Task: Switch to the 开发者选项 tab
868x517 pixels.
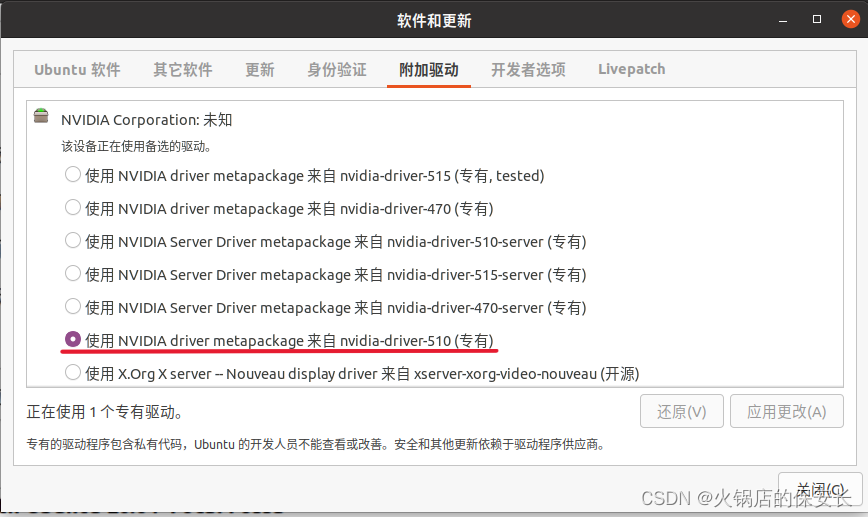Action: [528, 70]
